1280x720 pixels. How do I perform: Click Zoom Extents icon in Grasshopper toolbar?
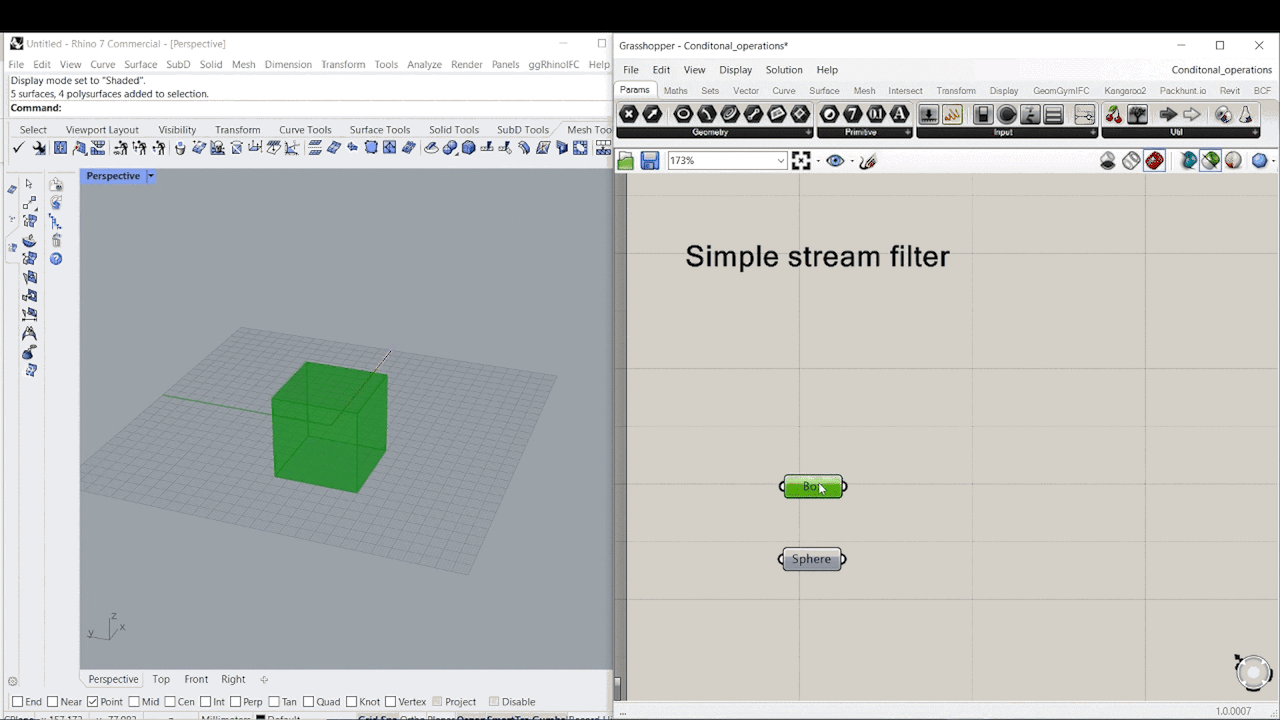coord(801,161)
